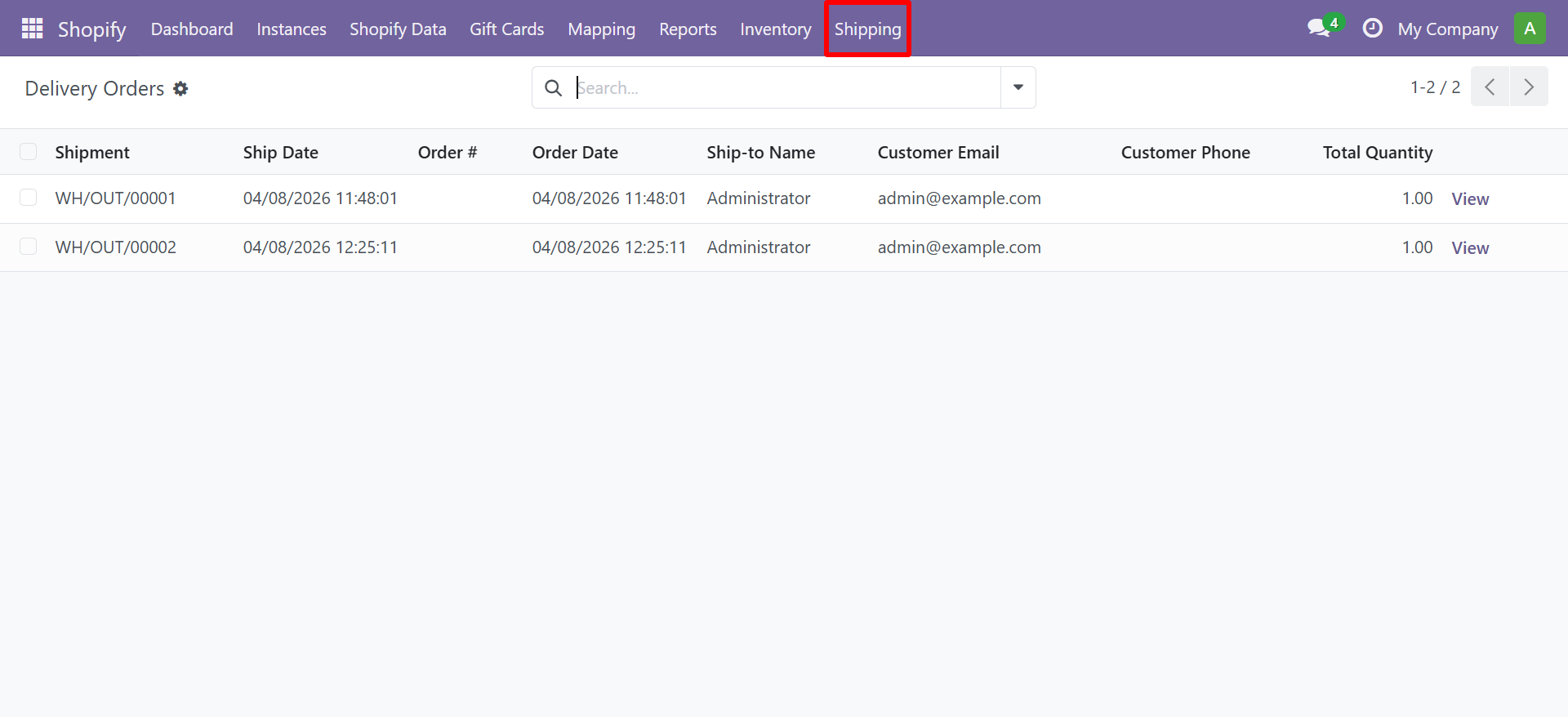
Task: Sort by Order Date column header
Action: point(575,153)
